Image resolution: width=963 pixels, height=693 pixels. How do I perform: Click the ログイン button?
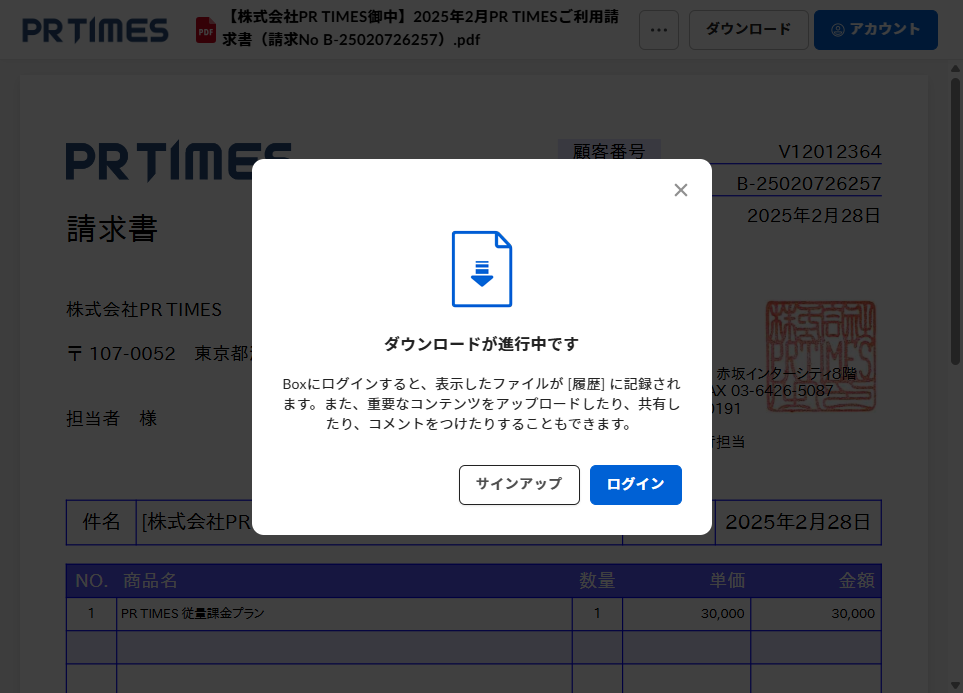coord(636,485)
